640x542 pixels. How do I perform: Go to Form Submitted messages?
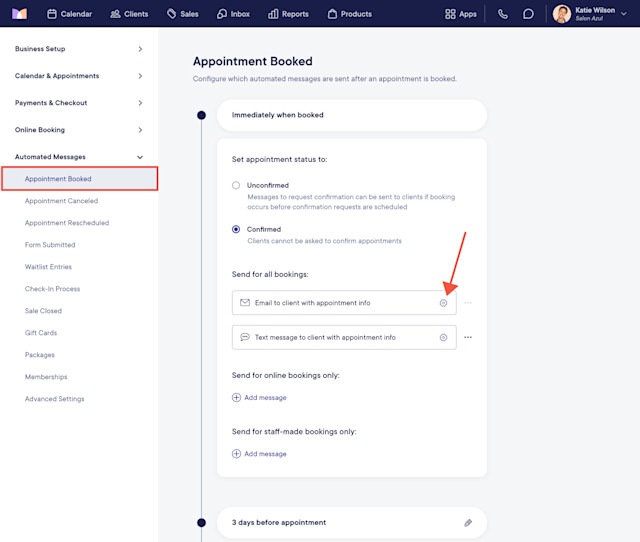pyautogui.click(x=50, y=245)
